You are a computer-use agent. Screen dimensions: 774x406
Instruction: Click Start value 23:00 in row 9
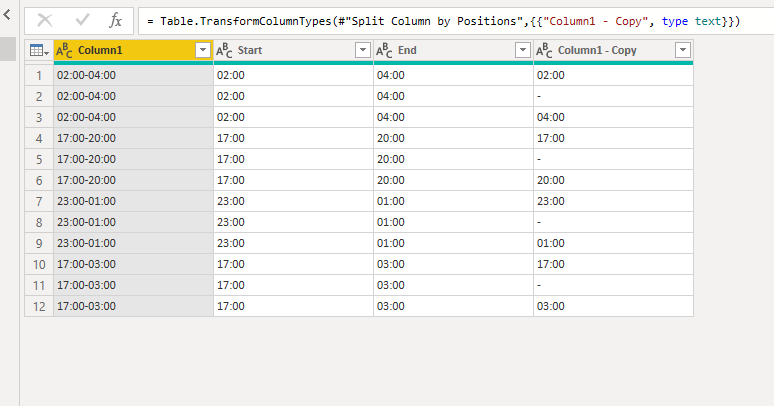click(x=293, y=243)
